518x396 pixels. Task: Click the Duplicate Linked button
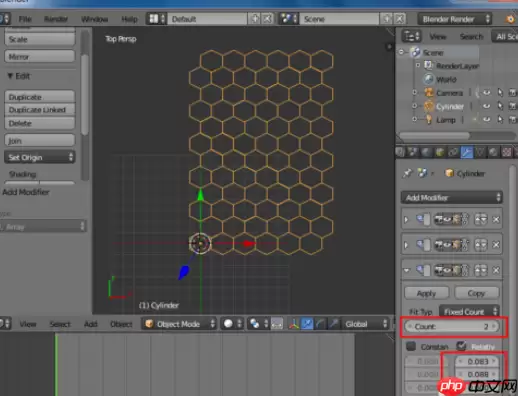coord(40,110)
